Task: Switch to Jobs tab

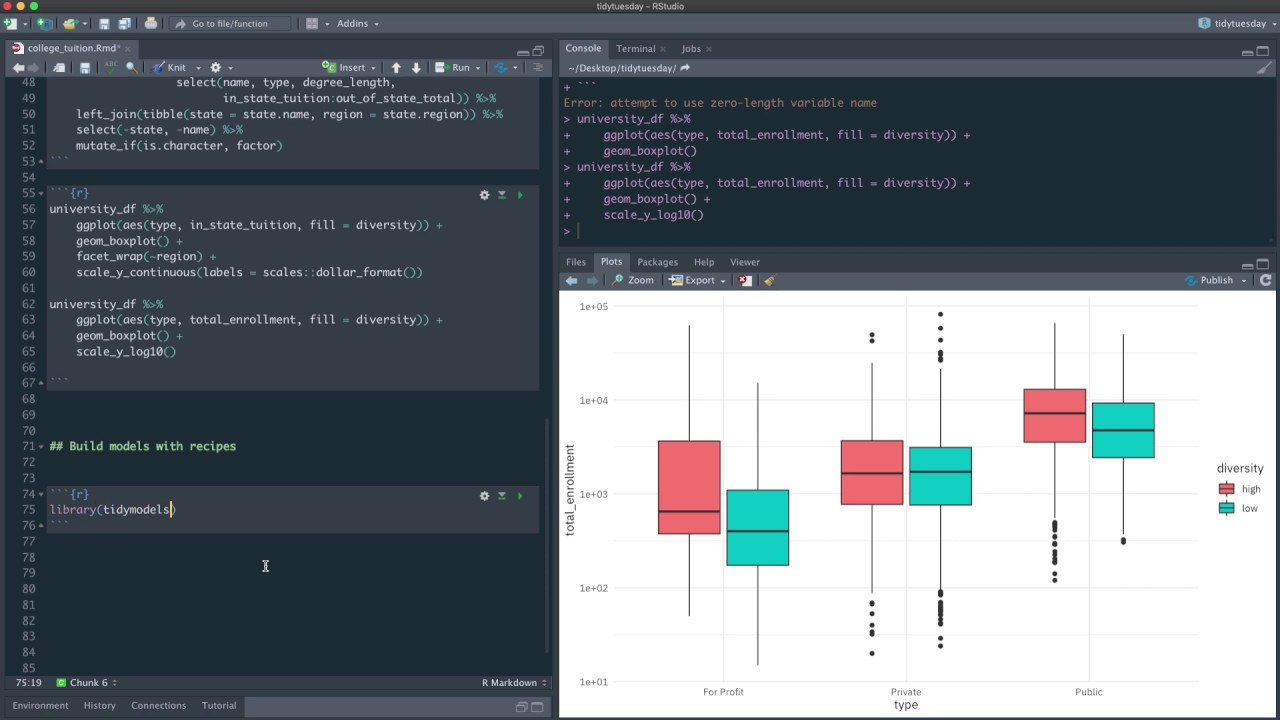Action: (x=691, y=49)
